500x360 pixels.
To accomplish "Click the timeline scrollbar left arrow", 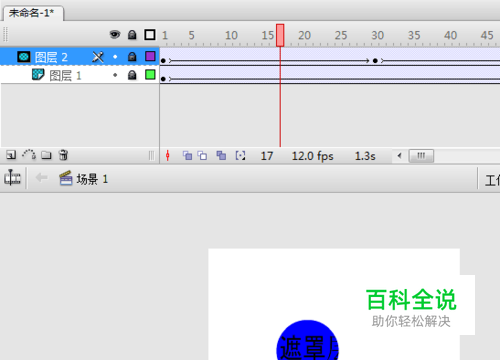I will (399, 156).
